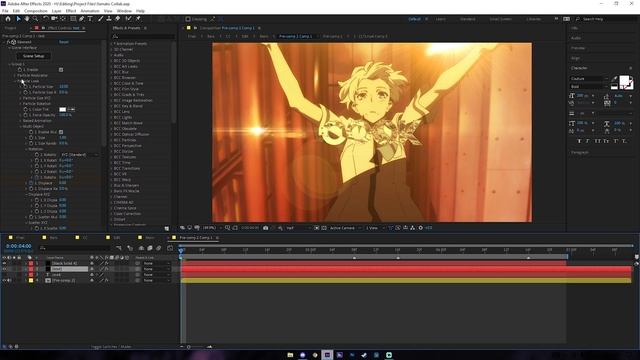The height and width of the screenshot is (360, 640).
Task: Click the region of interest icon in viewer
Action: pyautogui.click(x=317, y=228)
